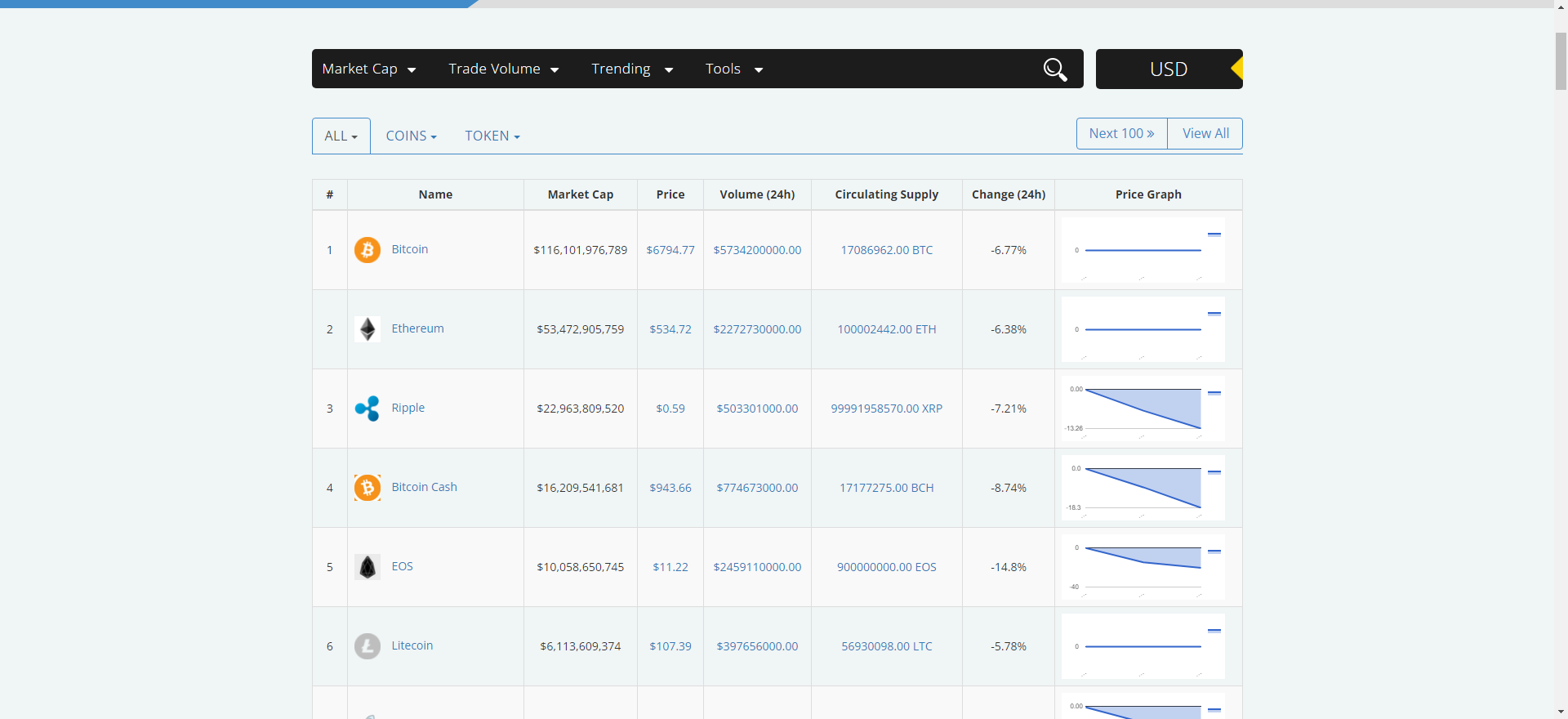Click the magnifying glass search icon

click(x=1055, y=69)
